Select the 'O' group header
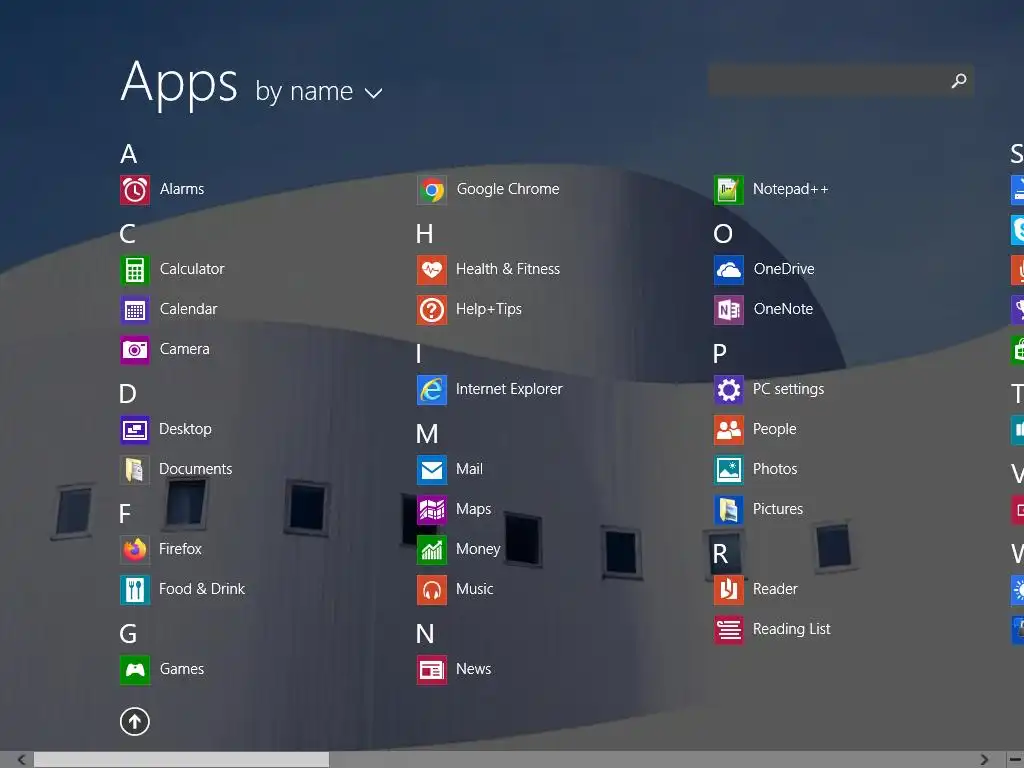Screen dimensions: 1024x768 pos(723,234)
